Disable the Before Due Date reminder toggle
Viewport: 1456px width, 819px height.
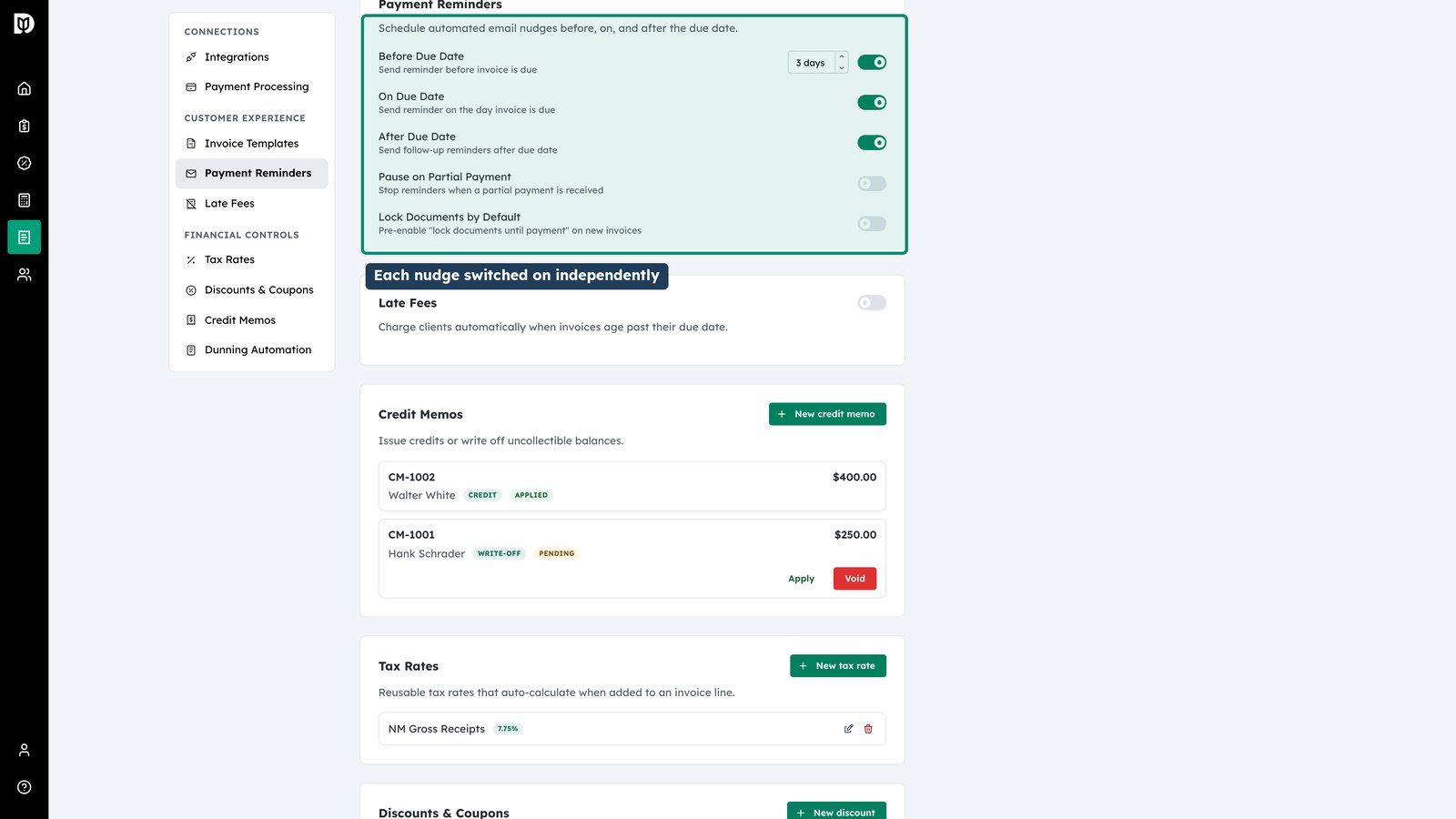coord(872,63)
